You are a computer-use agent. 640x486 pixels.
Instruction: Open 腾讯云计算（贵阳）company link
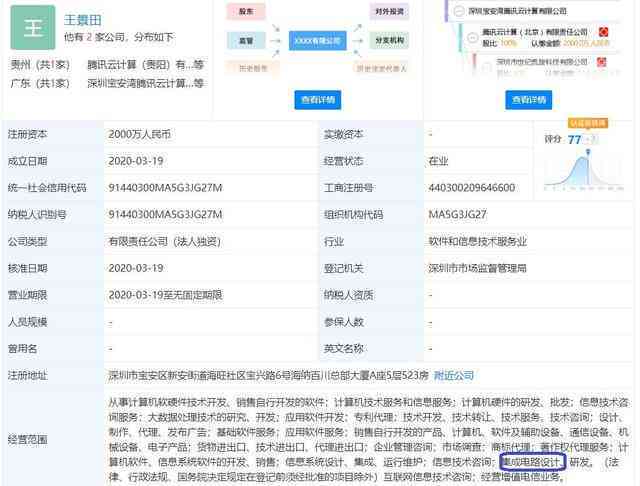click(145, 64)
